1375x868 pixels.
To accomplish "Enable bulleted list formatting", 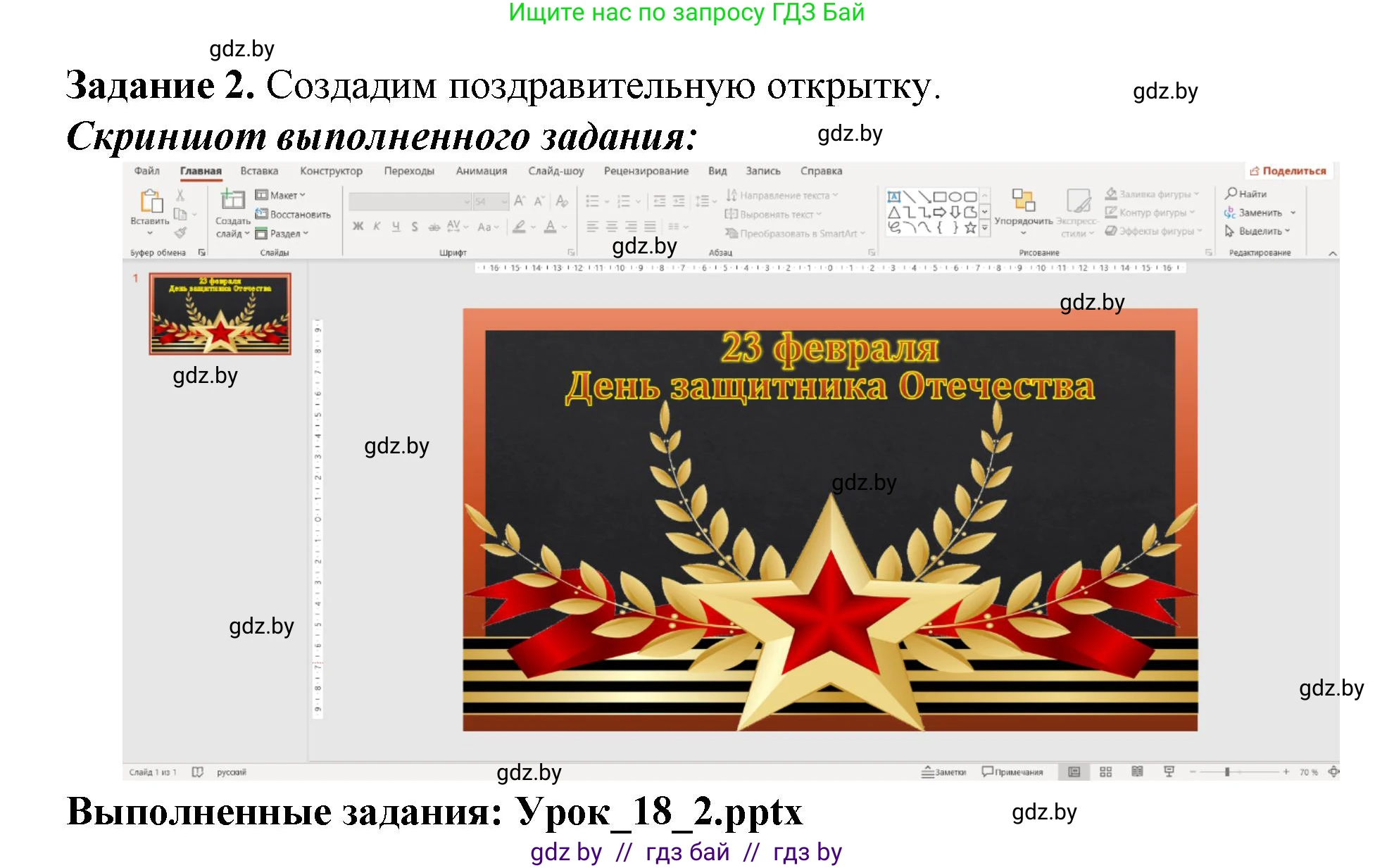I will pos(594,200).
